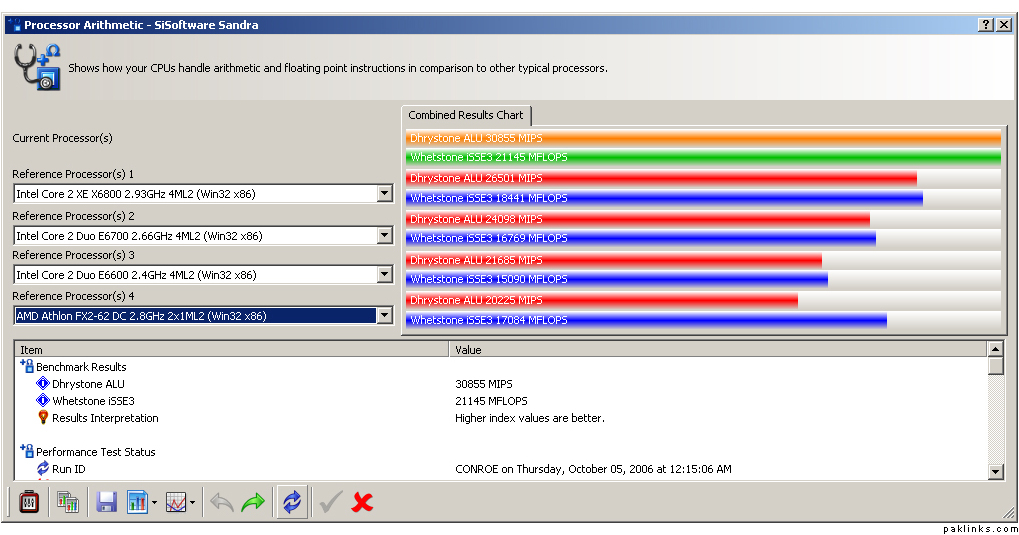
Task: Switch to Combined Results Chart tab
Action: click(x=466, y=116)
